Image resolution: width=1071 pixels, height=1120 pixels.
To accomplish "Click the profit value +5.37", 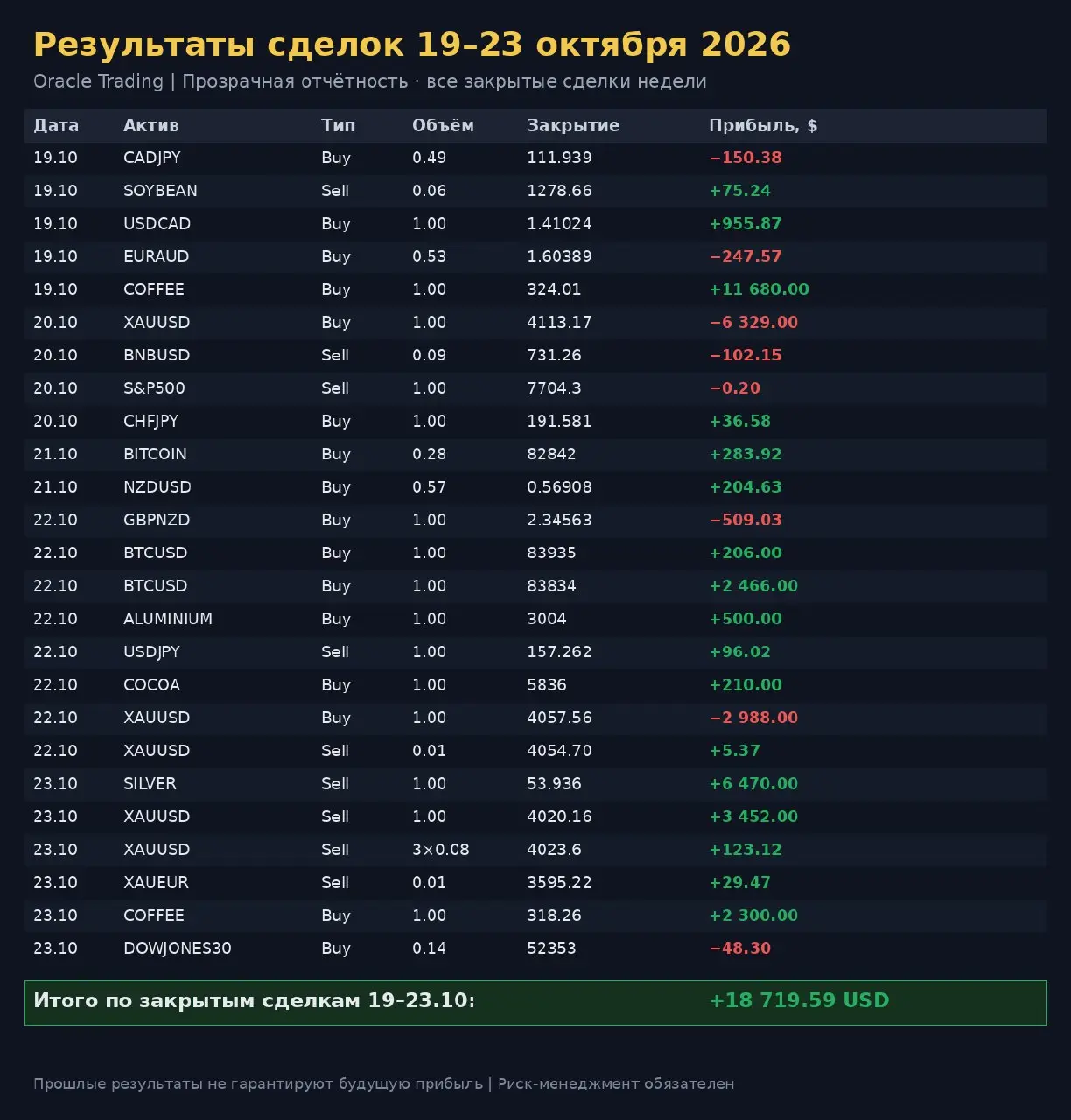I will coord(734,751).
